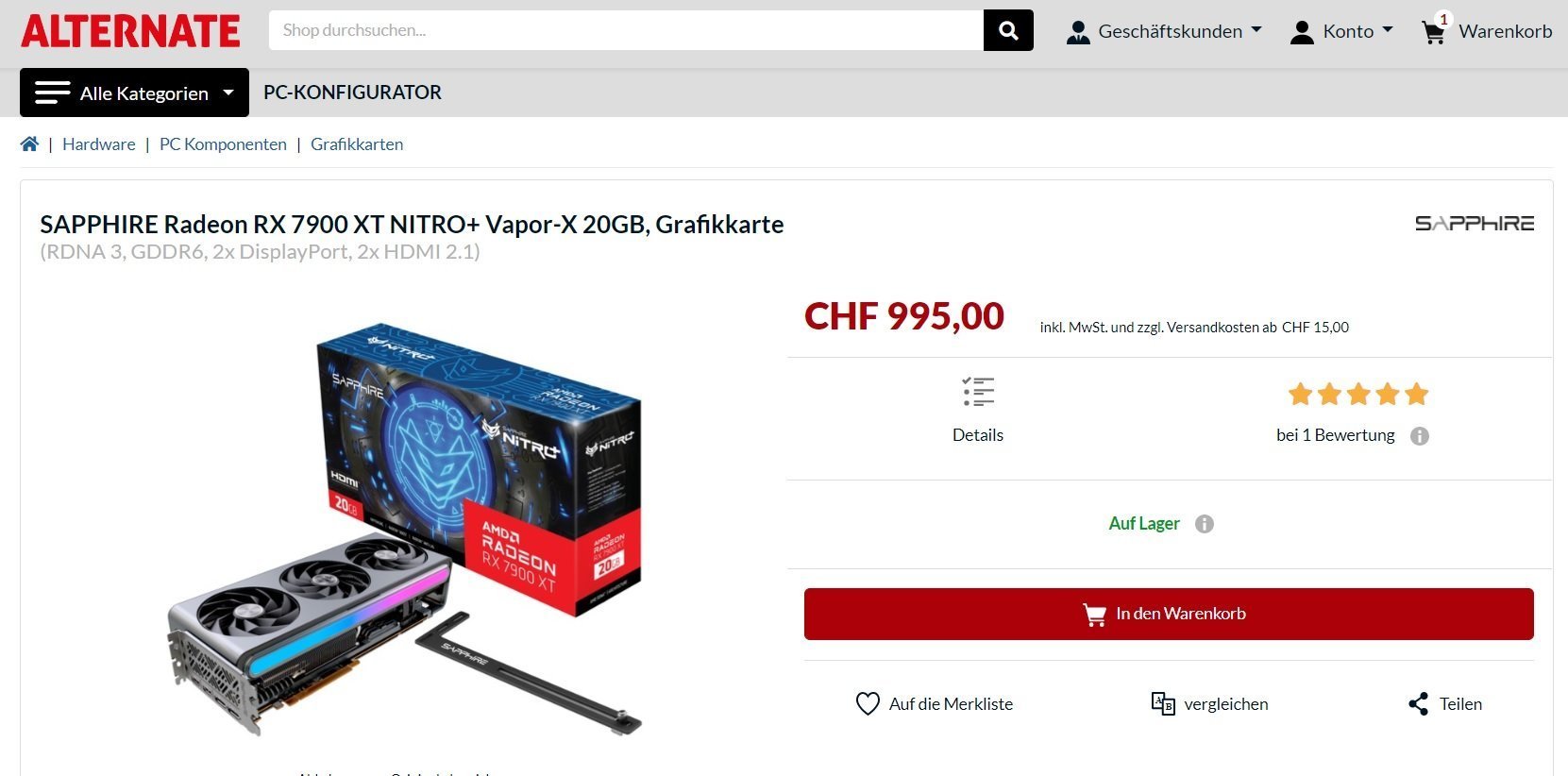
Task: Expand the Konto account dropdown
Action: pos(1341,31)
